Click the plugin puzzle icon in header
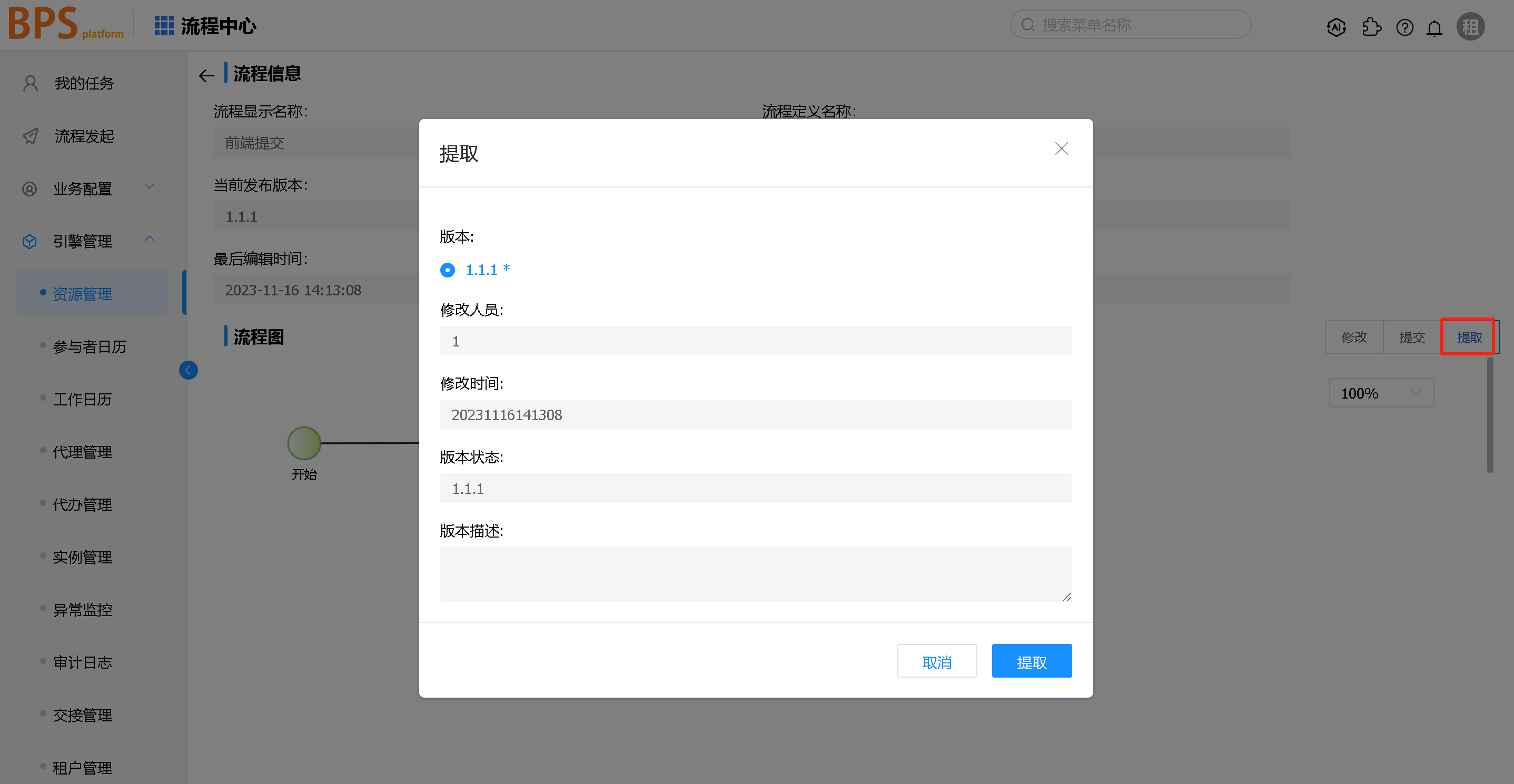This screenshot has height=784, width=1514. pyautogui.click(x=1372, y=27)
